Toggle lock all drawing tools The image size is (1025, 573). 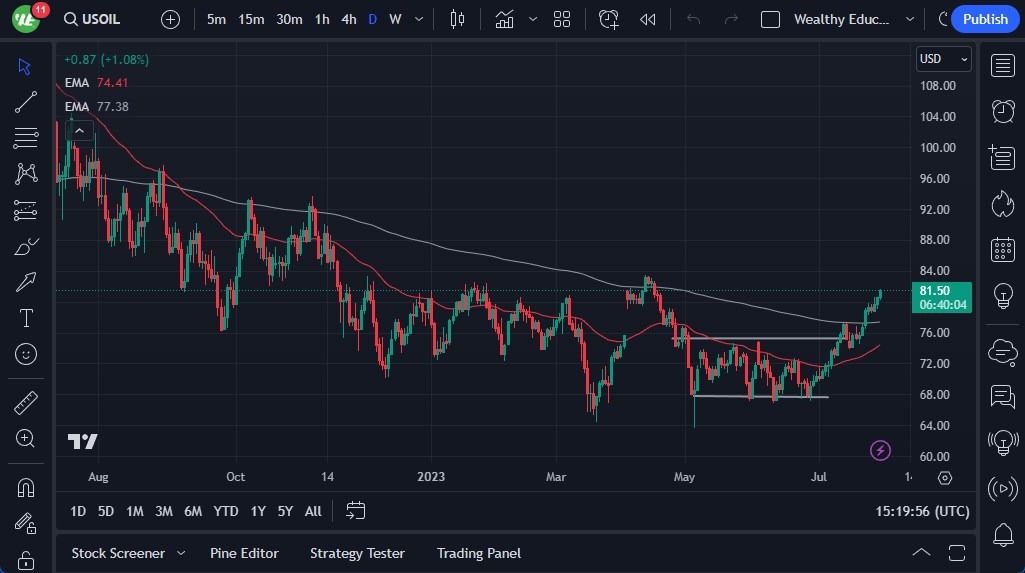point(26,558)
